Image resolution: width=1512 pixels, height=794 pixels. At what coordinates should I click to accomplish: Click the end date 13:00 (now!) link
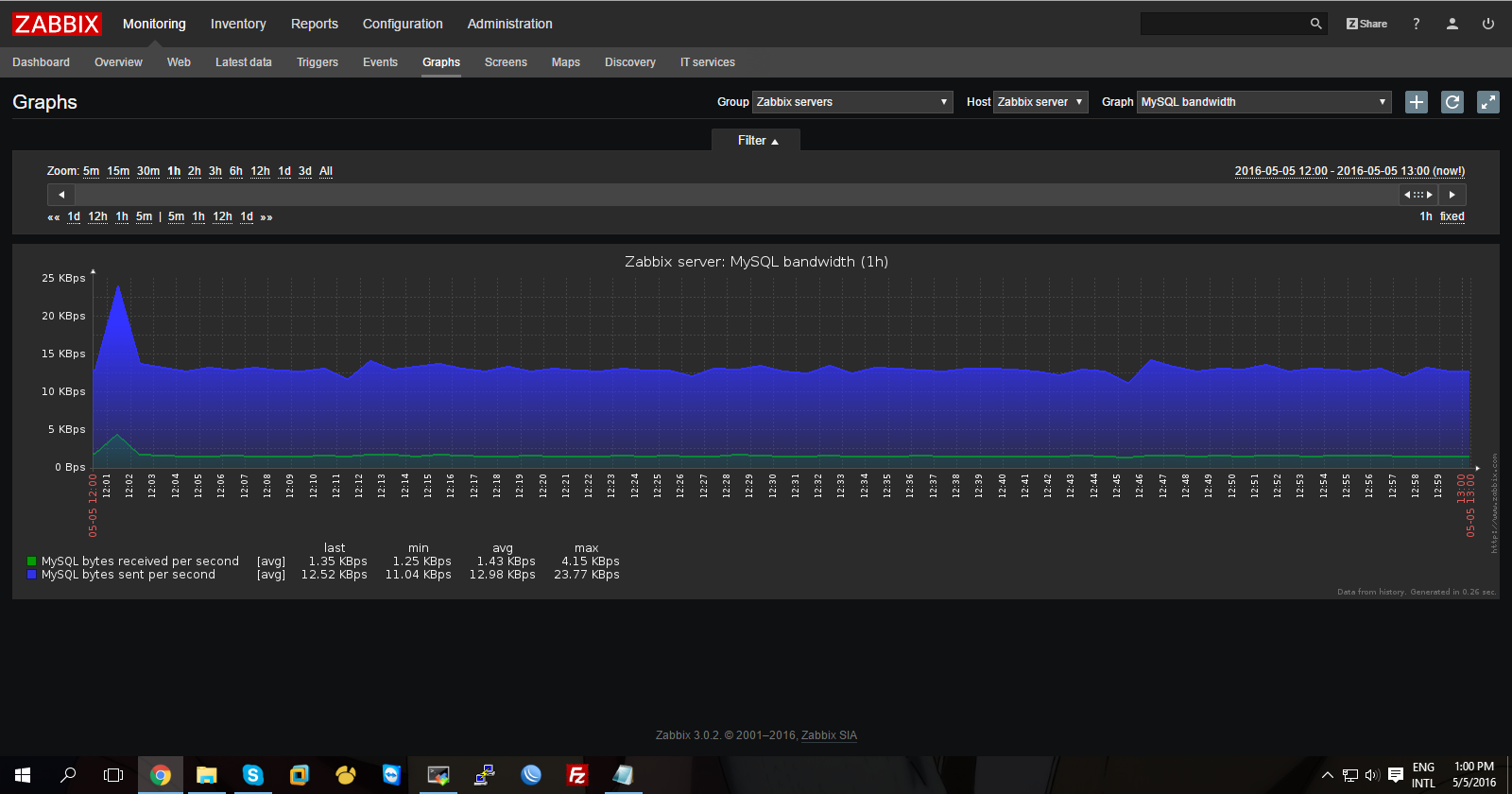click(x=1401, y=171)
